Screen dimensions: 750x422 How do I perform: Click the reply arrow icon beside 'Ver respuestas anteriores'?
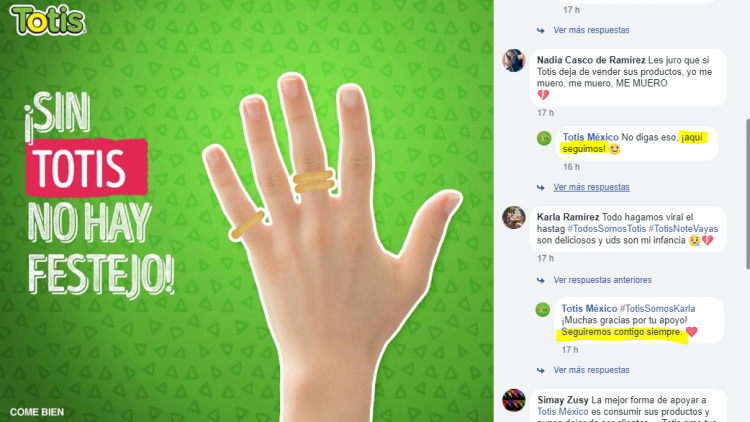click(x=540, y=280)
